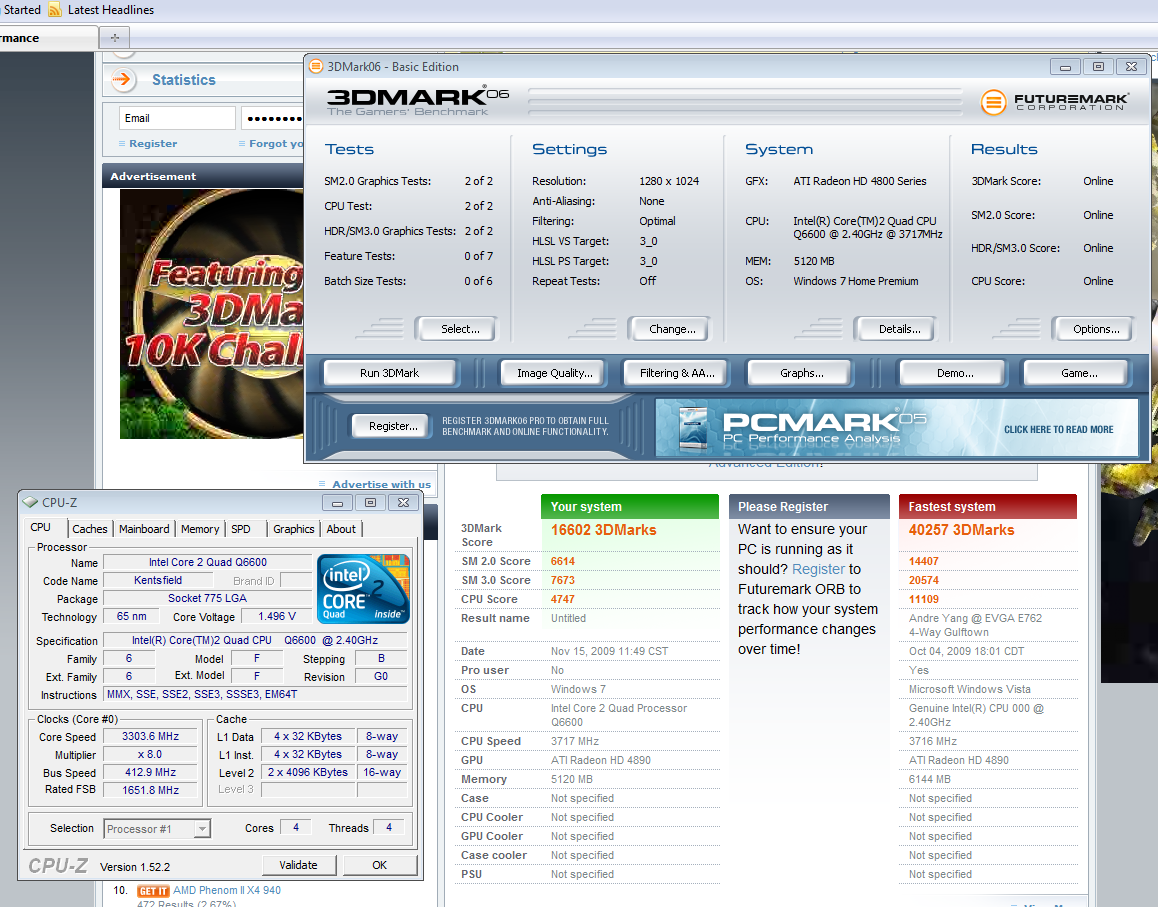Click the 'Fastest system' red header

point(988,507)
